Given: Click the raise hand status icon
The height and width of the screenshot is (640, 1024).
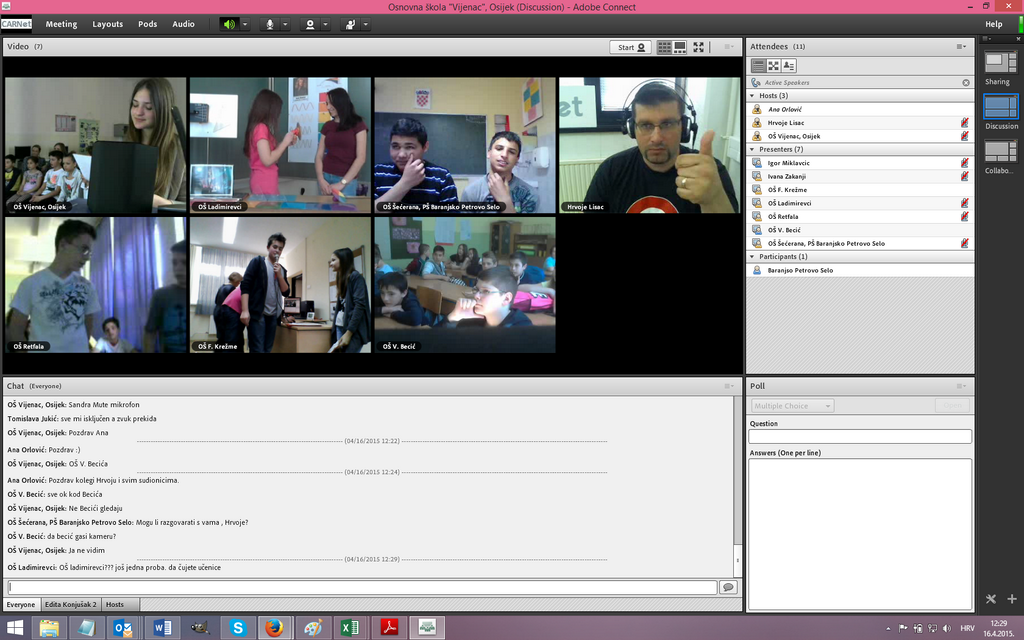Looking at the screenshot, I should pos(350,24).
